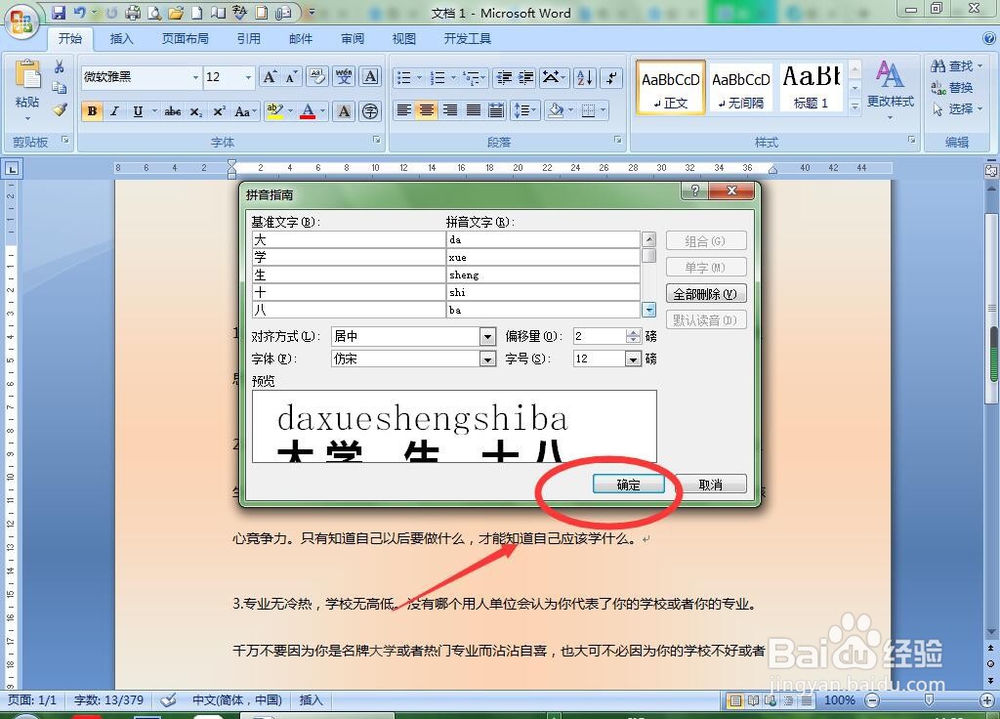
Task: Click the zoom slider on the status bar
Action: [x=928, y=700]
